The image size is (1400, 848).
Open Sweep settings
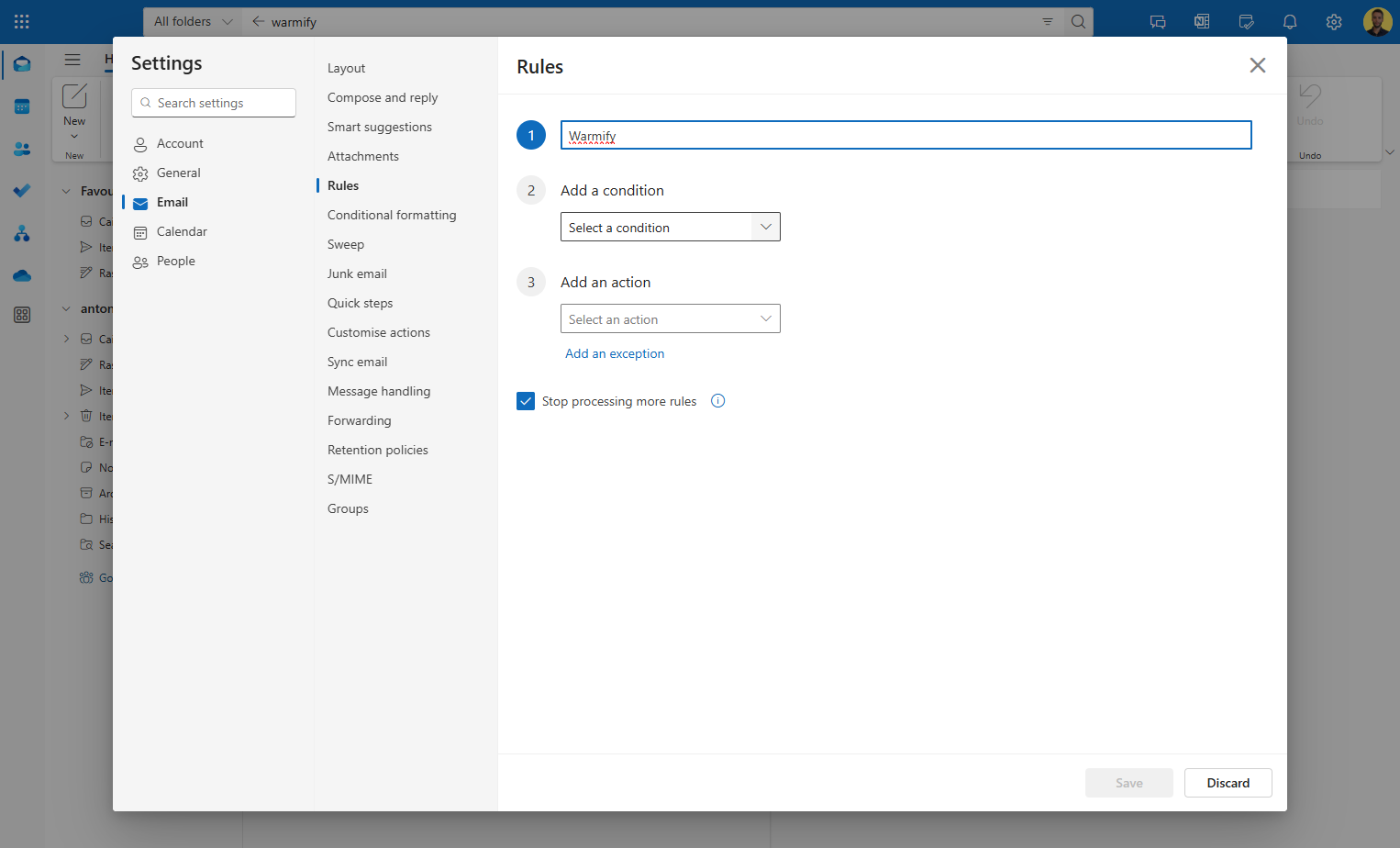click(x=346, y=244)
